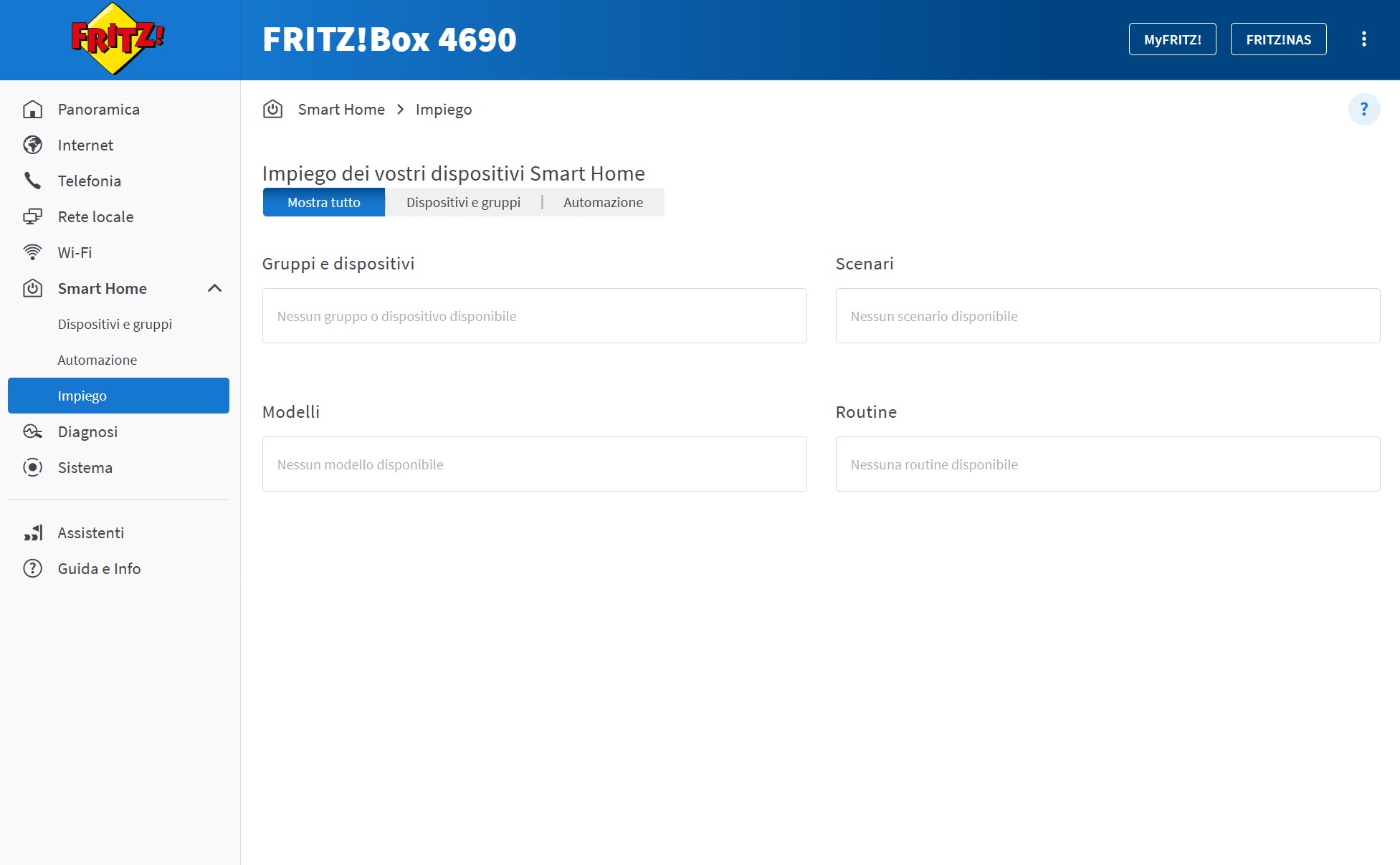The width and height of the screenshot is (1400, 865).
Task: Click the MyFRITZ! button
Action: pos(1172,39)
